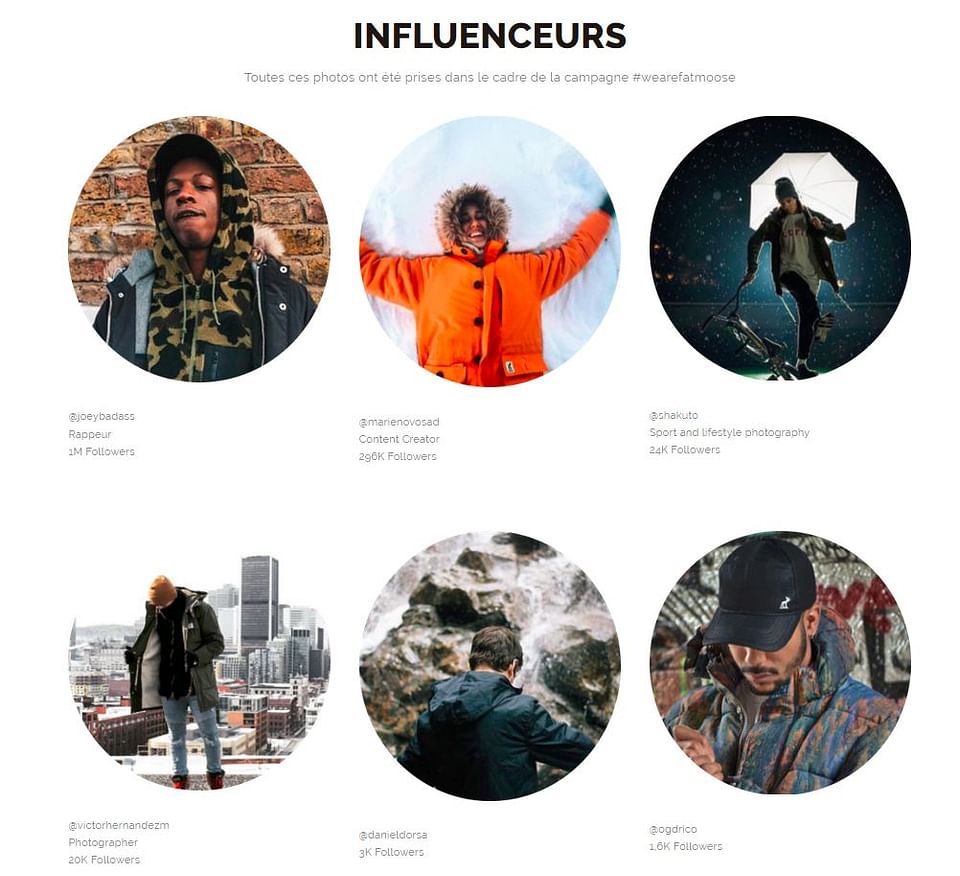Screen dimensions: 960x876
Task: Open the black cap photo of @ogdrico
Action: pos(780,664)
